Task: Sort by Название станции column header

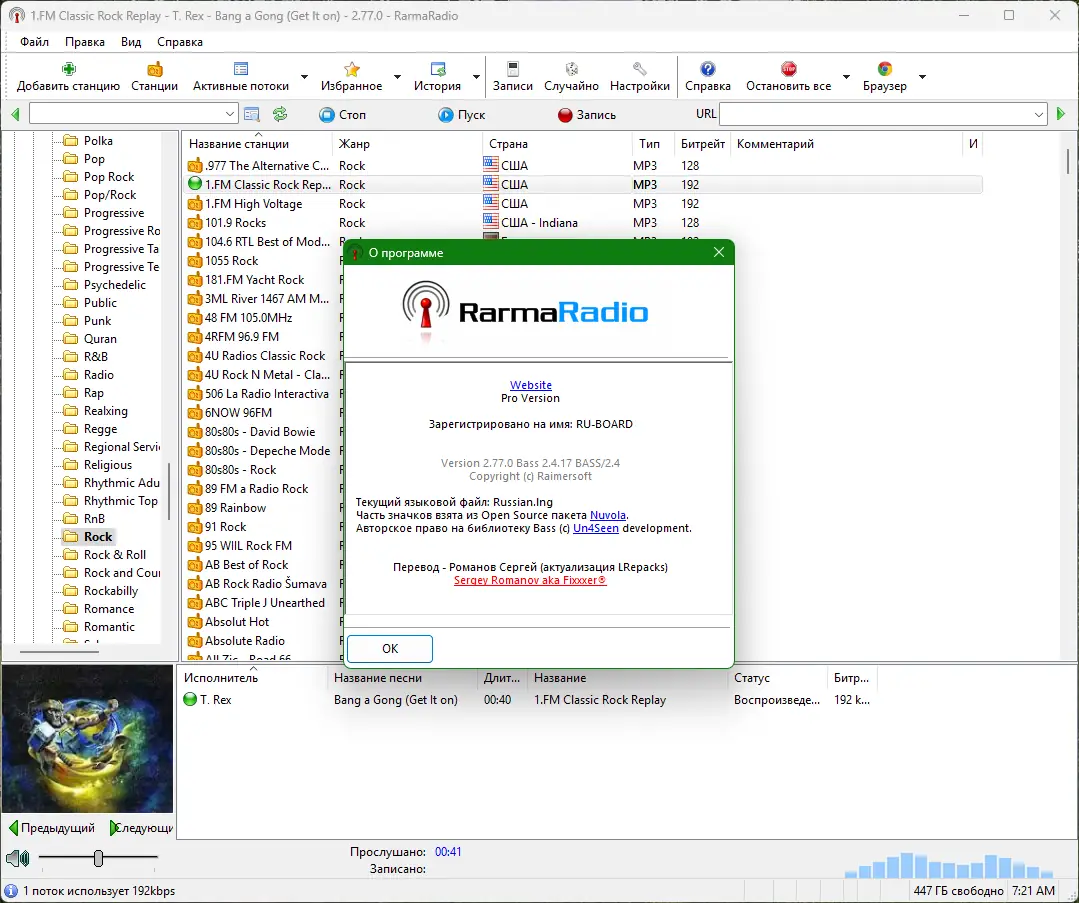Action: (x=258, y=144)
